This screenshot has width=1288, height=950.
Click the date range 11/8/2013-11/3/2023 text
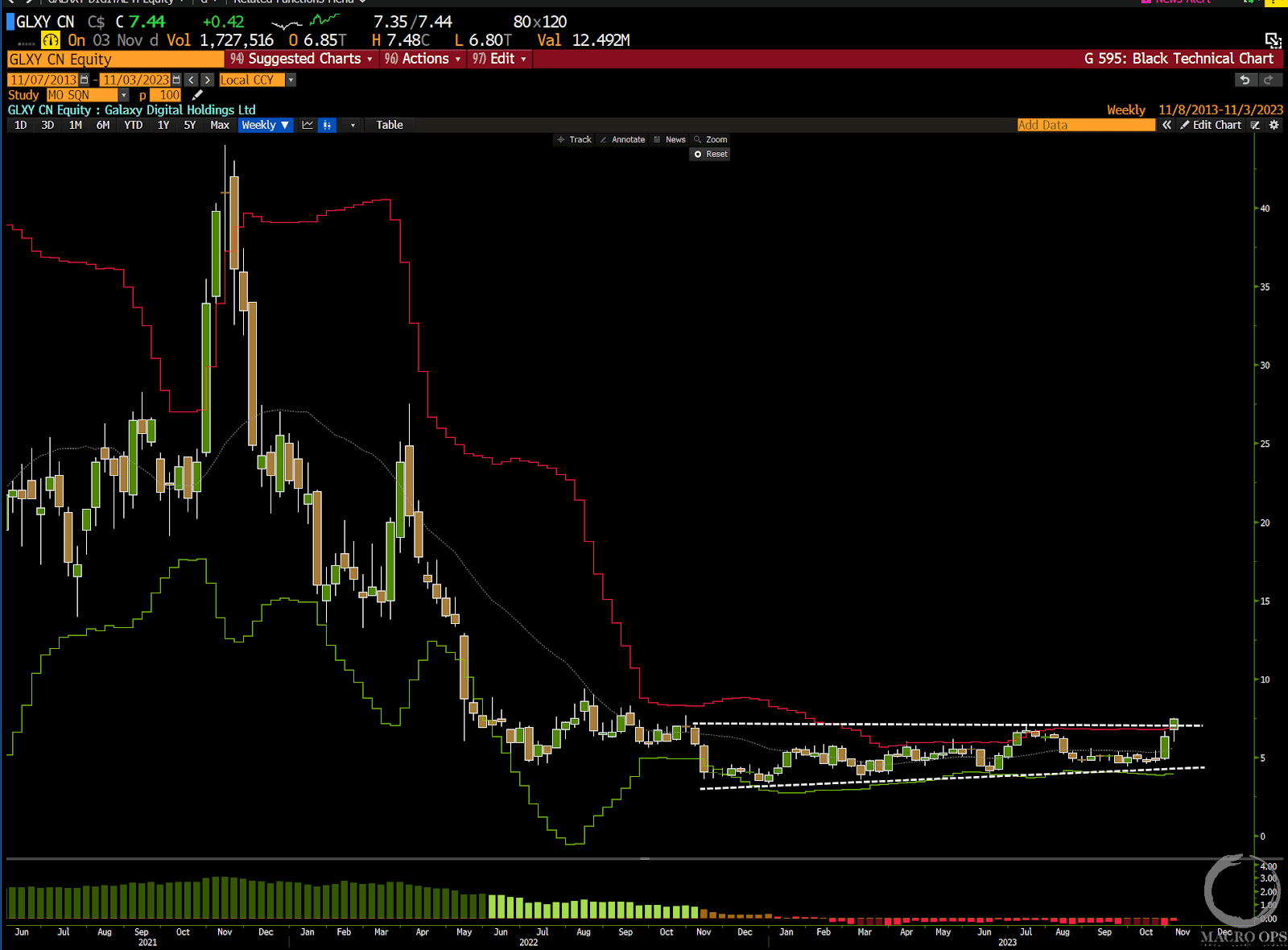[x=1221, y=110]
